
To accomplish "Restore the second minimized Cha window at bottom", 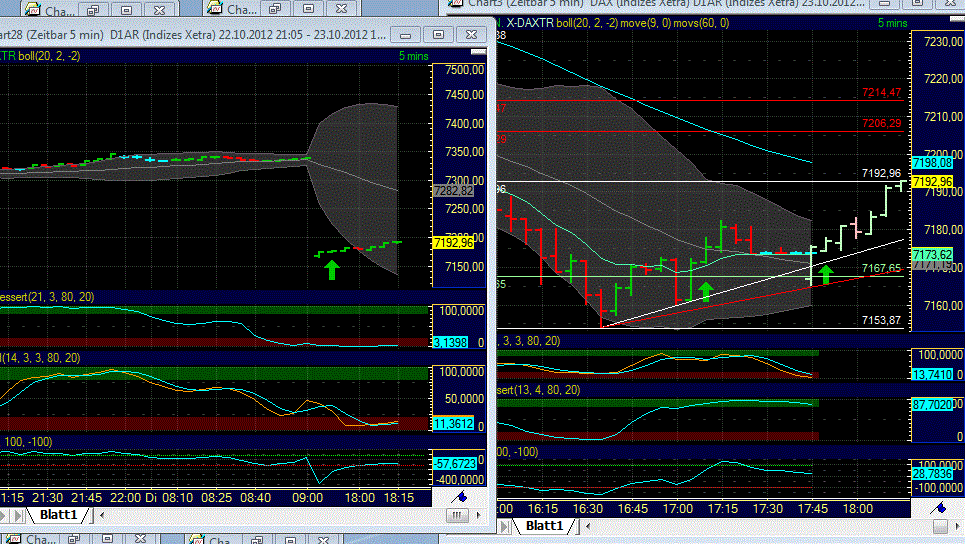I will (x=257, y=540).
